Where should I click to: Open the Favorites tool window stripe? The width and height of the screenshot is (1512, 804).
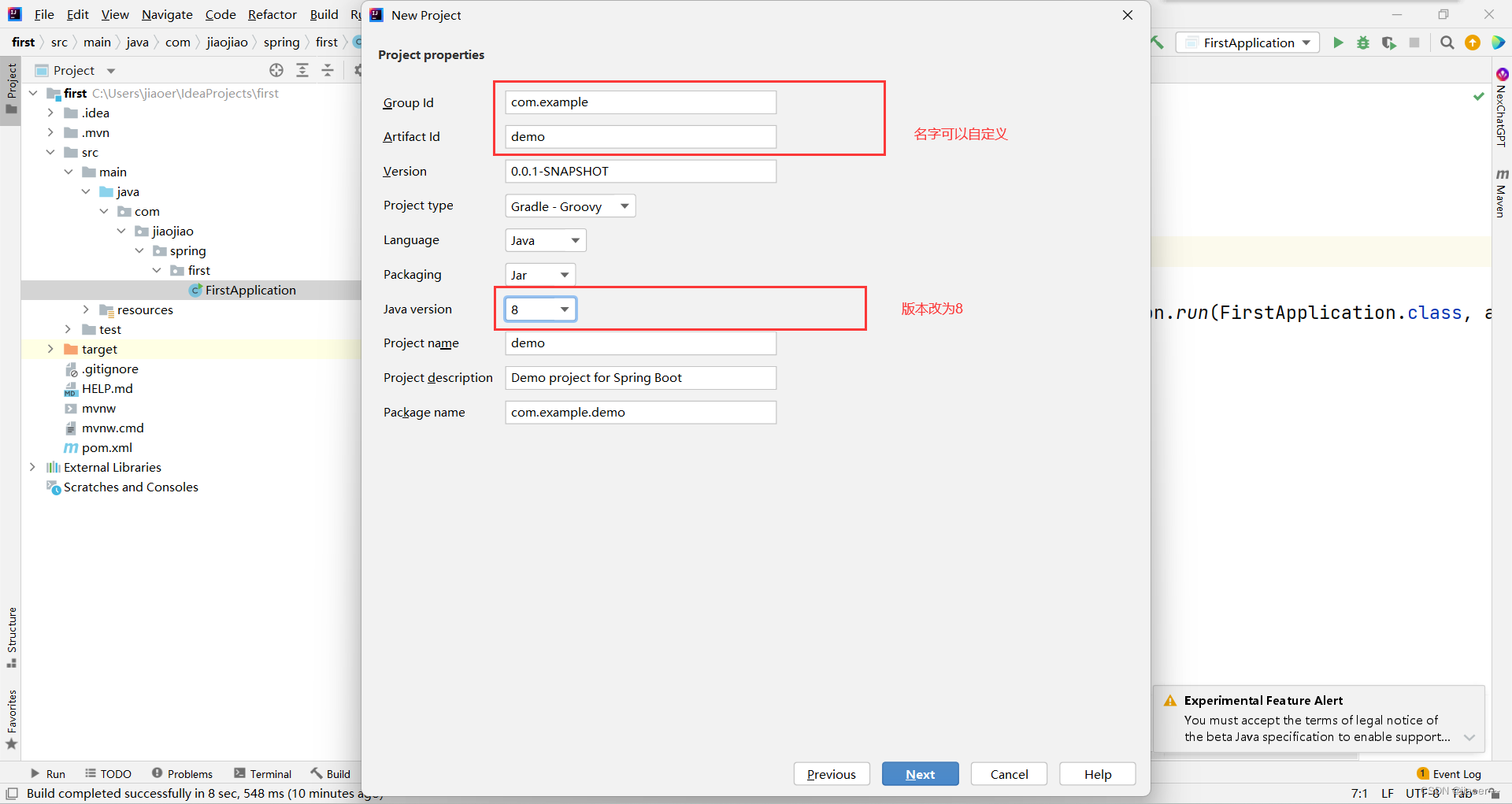point(11,719)
